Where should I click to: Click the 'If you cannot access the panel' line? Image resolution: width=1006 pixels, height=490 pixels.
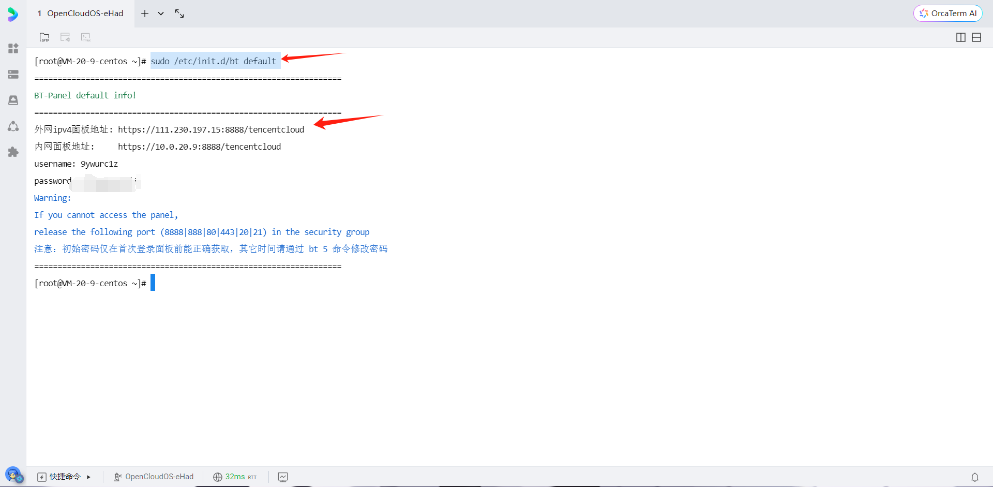coord(107,215)
